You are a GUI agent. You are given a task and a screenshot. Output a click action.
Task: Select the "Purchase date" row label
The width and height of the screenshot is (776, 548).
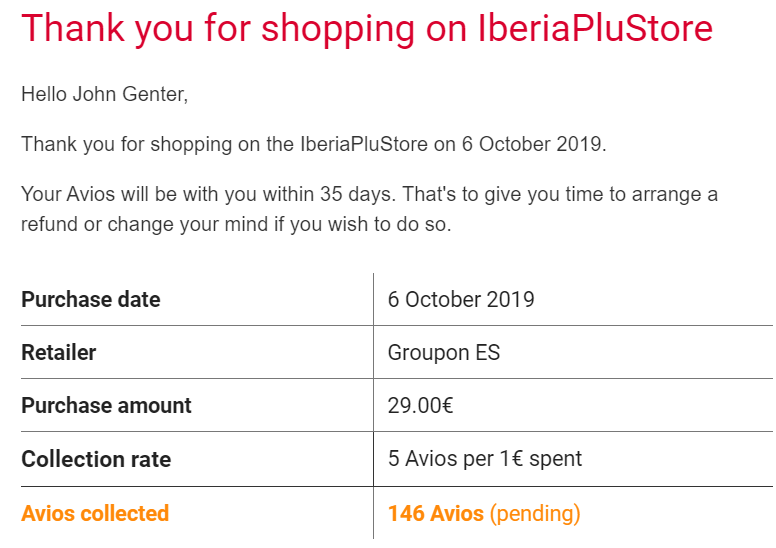(x=91, y=299)
